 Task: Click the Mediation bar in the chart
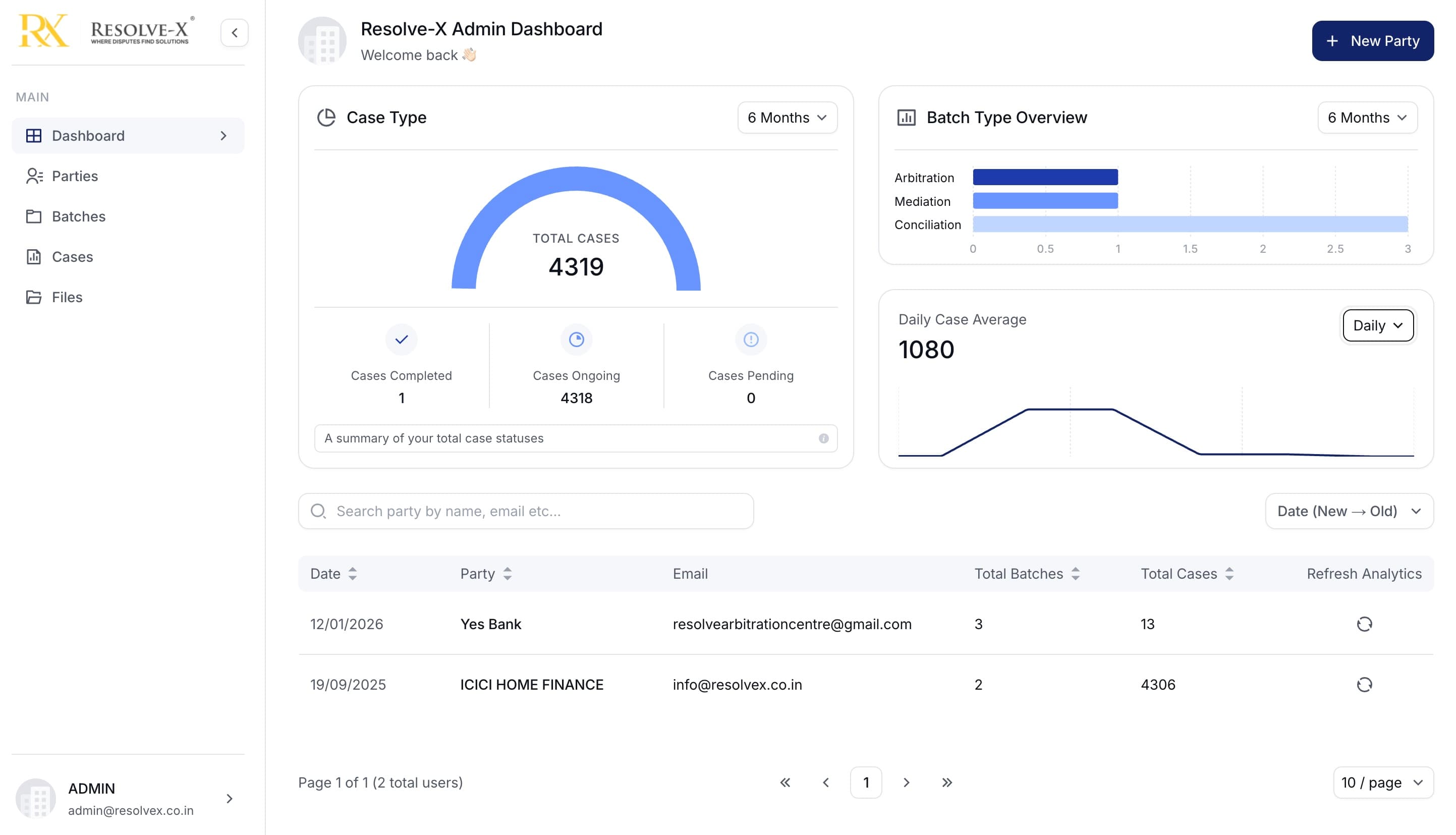(1045, 201)
